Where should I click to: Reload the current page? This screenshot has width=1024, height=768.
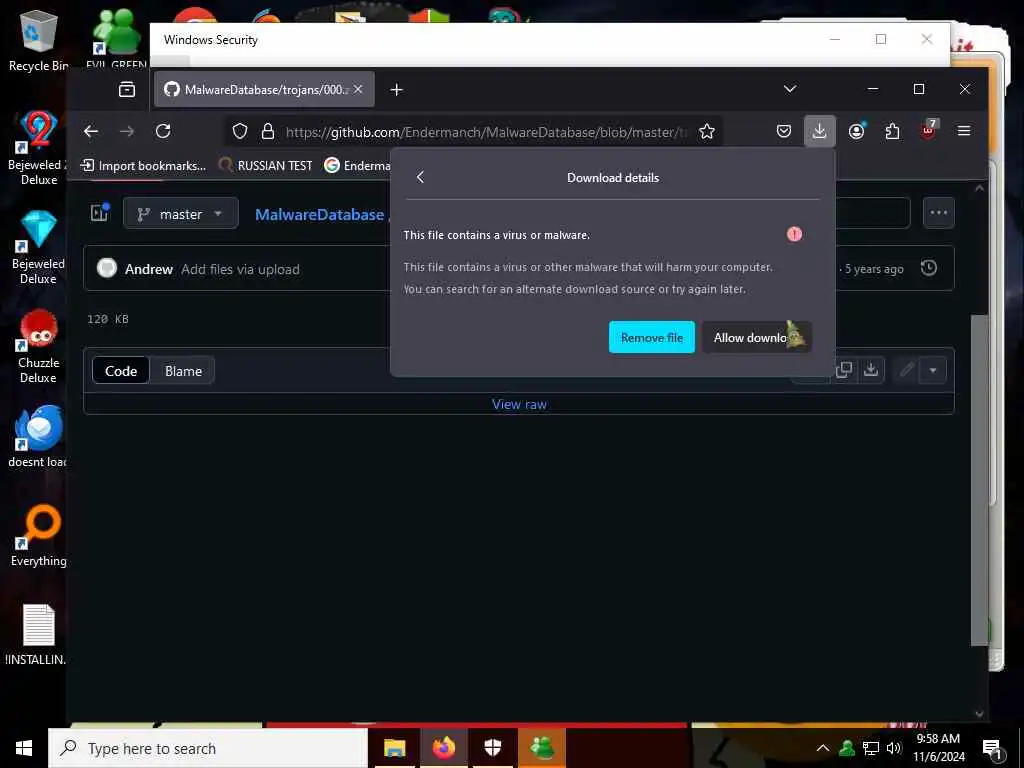(x=163, y=131)
